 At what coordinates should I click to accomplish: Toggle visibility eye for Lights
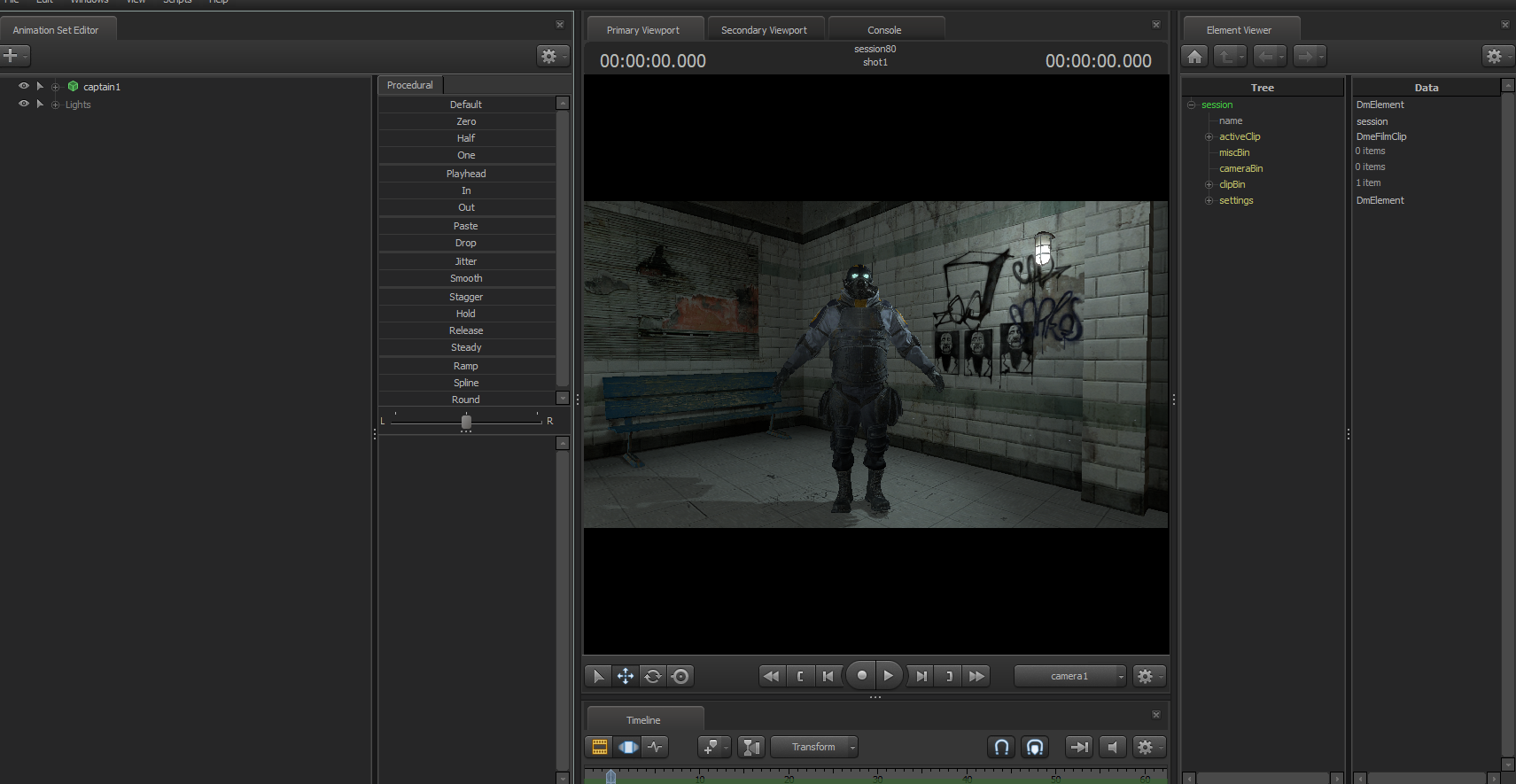[24, 104]
